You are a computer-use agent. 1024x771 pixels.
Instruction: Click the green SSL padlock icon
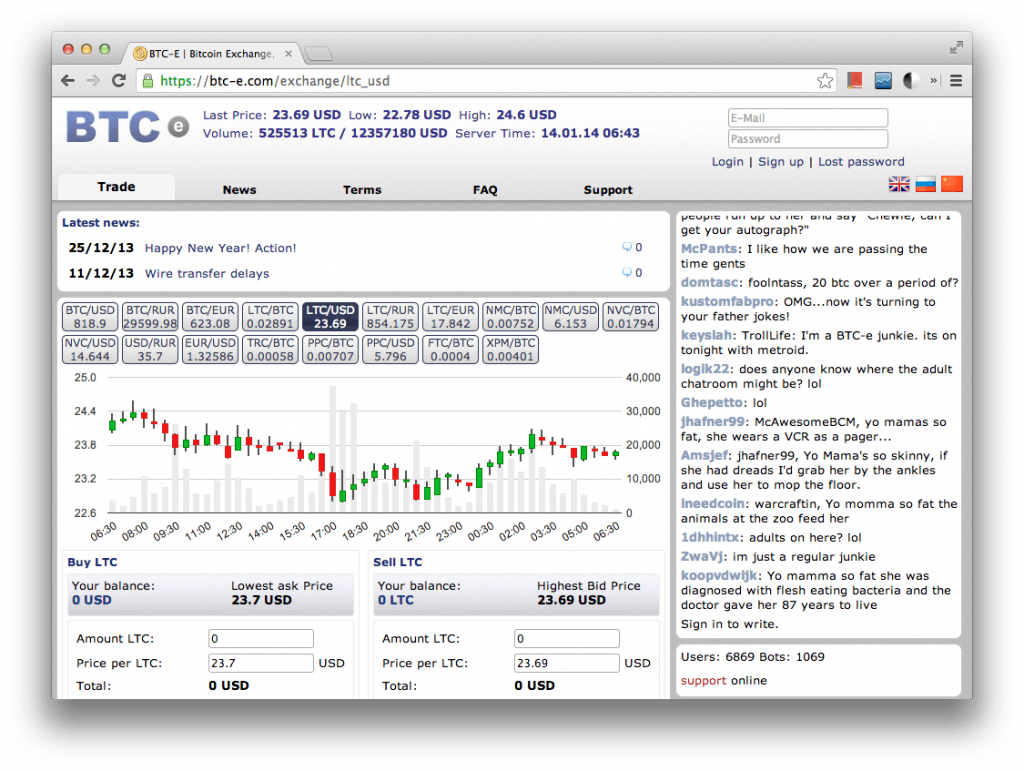pos(148,81)
